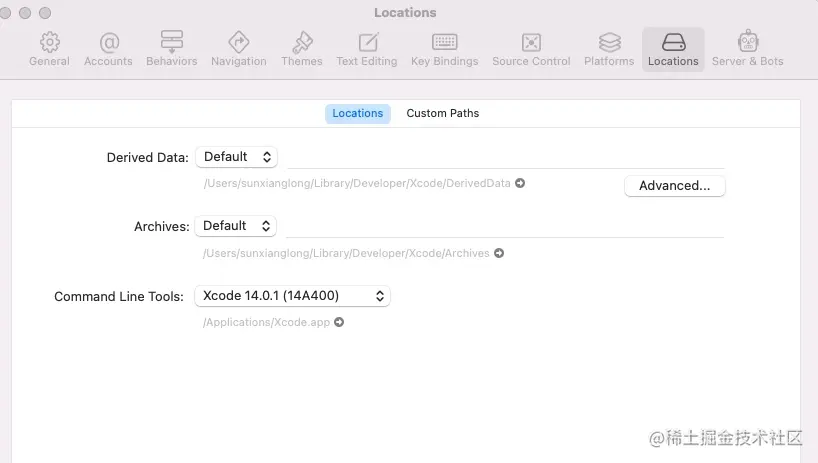Switch to the Custom Paths tab
The image size is (818, 463).
point(442,114)
